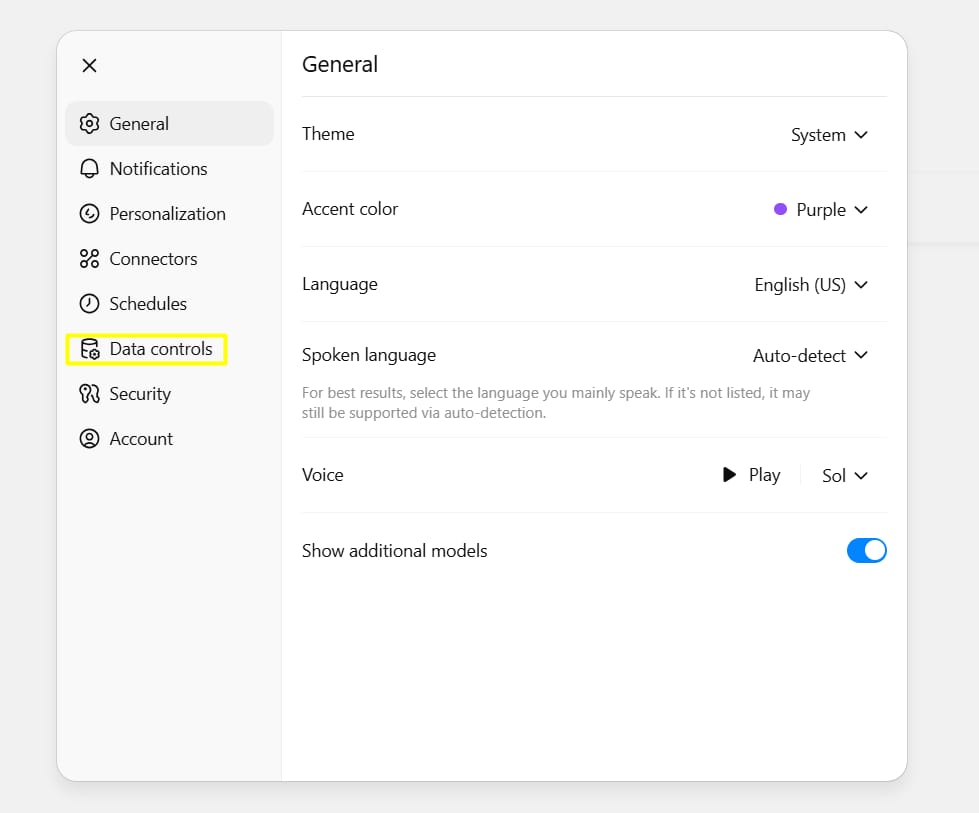Open the Spoken language Auto-detect dropdown
Screen dimensions: 979x813
810,356
